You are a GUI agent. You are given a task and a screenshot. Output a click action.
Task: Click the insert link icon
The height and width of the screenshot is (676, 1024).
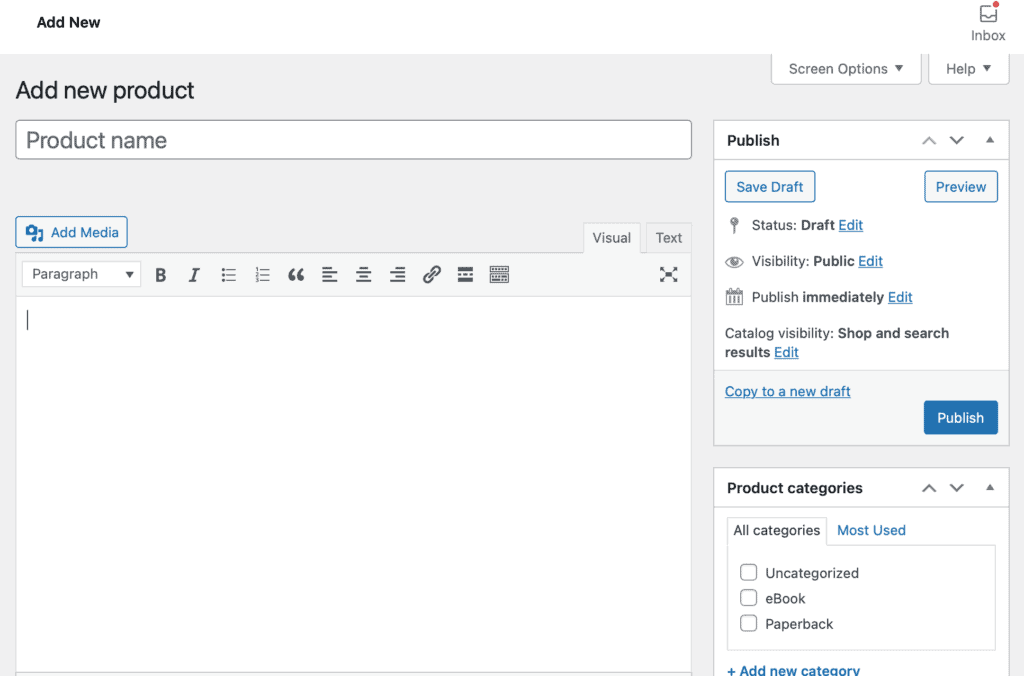431,275
